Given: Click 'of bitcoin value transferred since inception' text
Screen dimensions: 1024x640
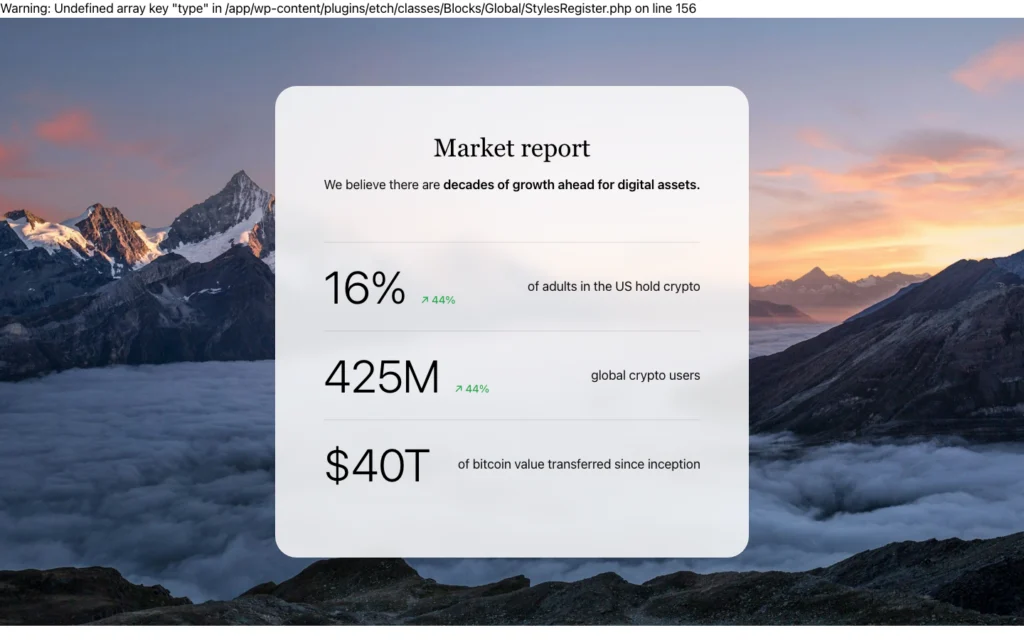Looking at the screenshot, I should (x=578, y=464).
